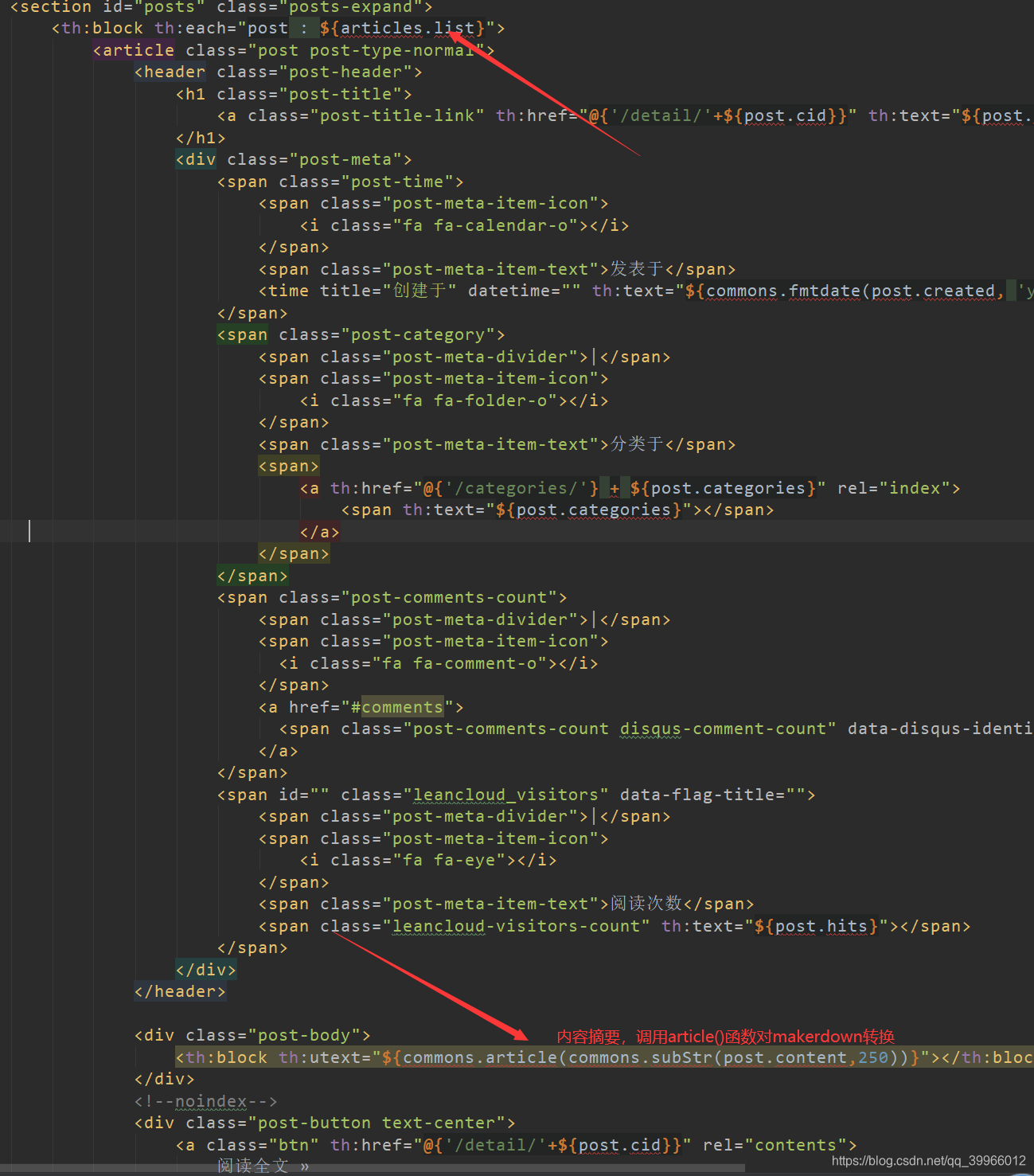
Task: Click the 阅读次数 span text
Action: point(646,904)
